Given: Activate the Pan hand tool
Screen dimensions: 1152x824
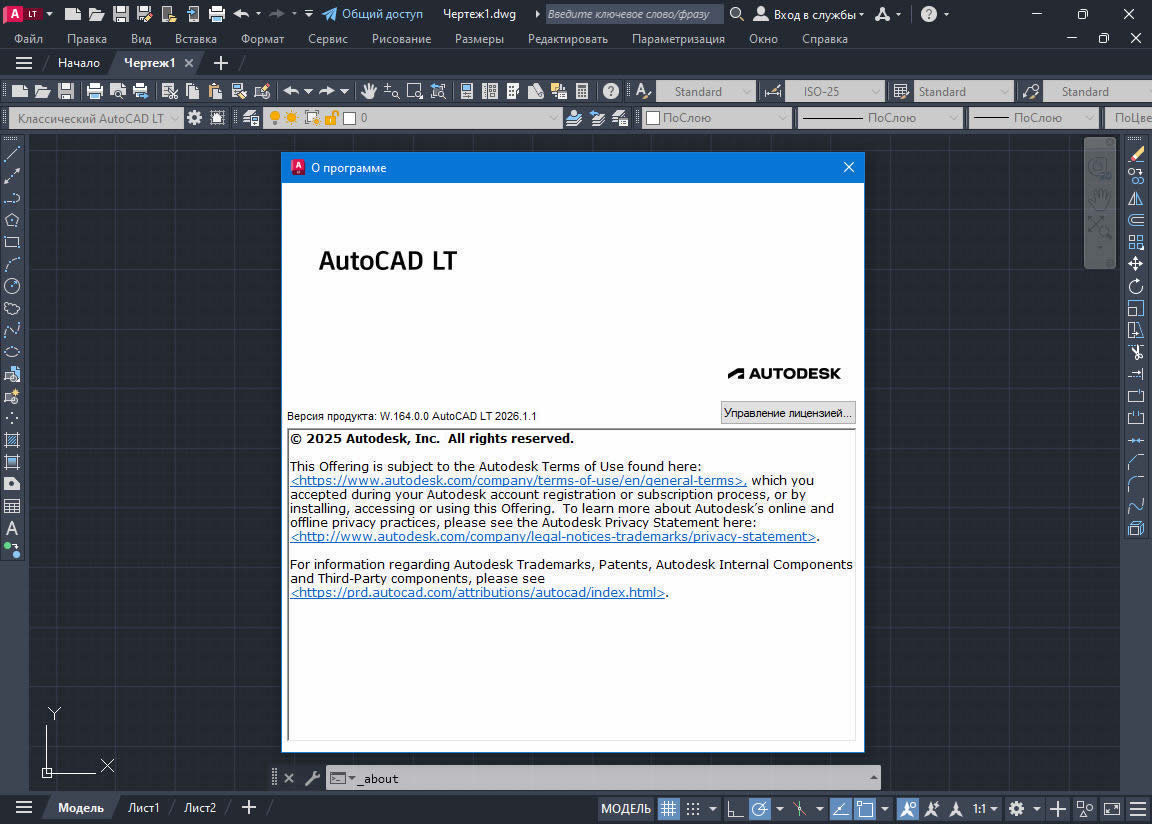Looking at the screenshot, I should point(368,91).
